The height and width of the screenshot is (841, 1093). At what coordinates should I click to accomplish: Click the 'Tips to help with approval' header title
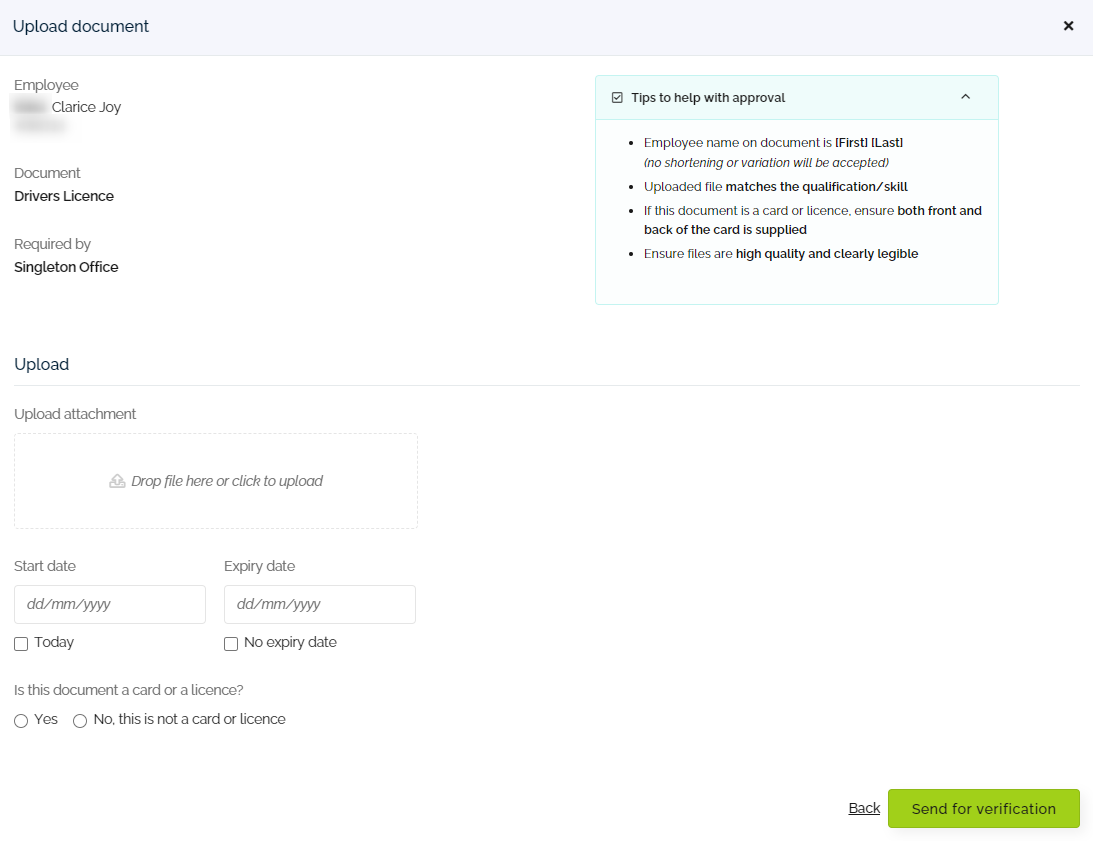(708, 98)
